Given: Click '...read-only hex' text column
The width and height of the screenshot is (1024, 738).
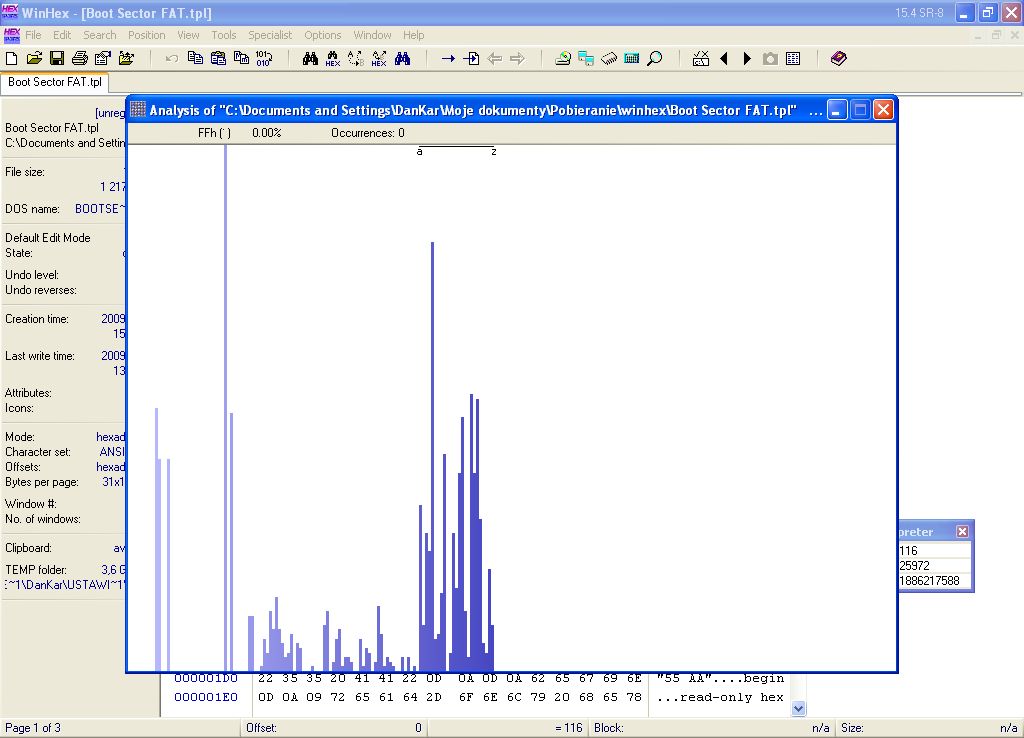Looking at the screenshot, I should pos(720,698).
